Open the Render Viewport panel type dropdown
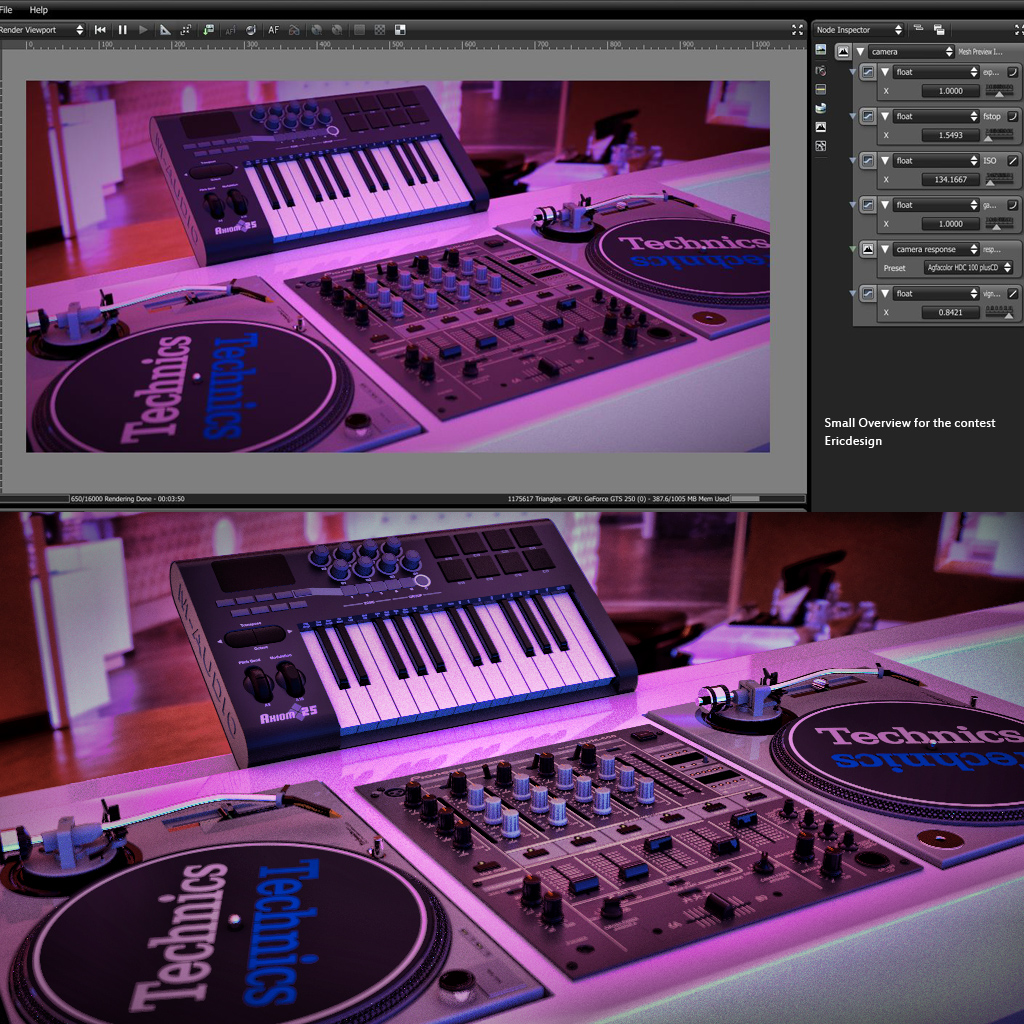The image size is (1024, 1024). pos(42,29)
